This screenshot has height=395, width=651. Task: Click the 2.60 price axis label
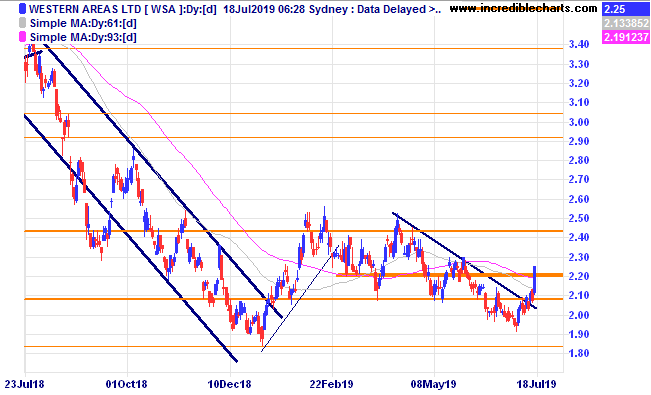[579, 199]
